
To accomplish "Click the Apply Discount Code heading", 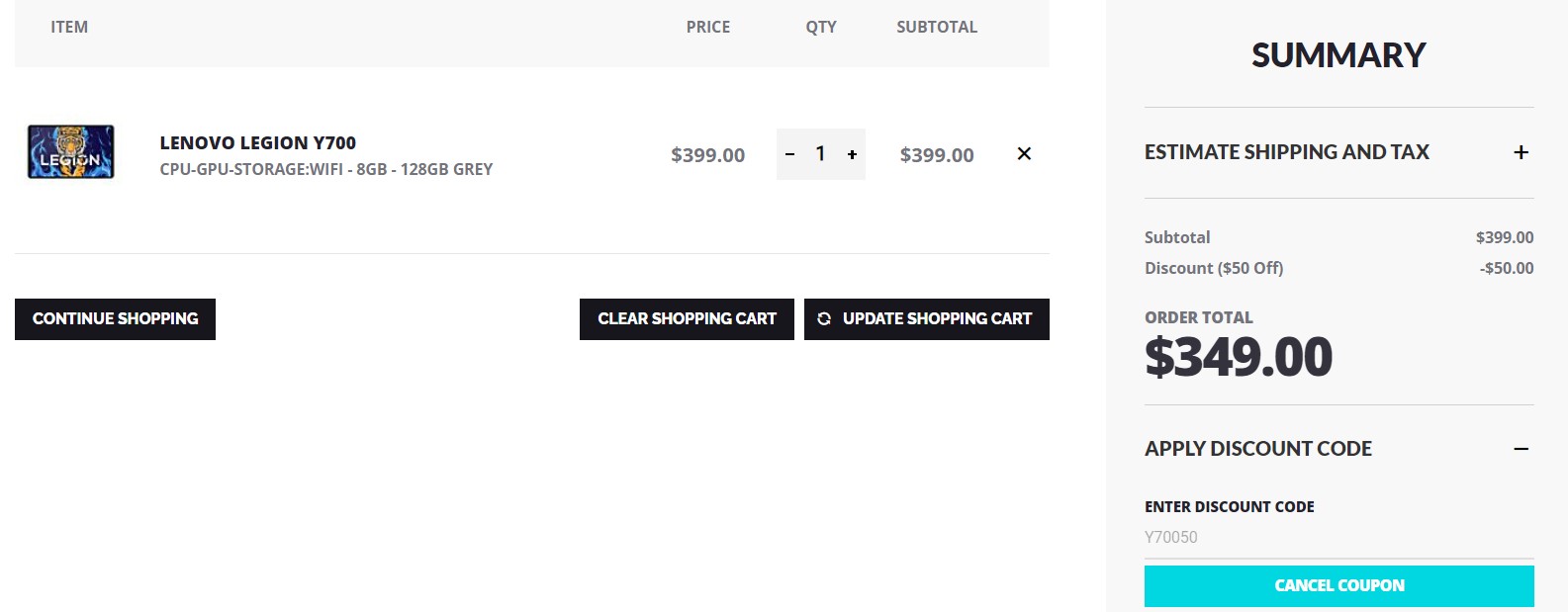I will tap(1257, 449).
